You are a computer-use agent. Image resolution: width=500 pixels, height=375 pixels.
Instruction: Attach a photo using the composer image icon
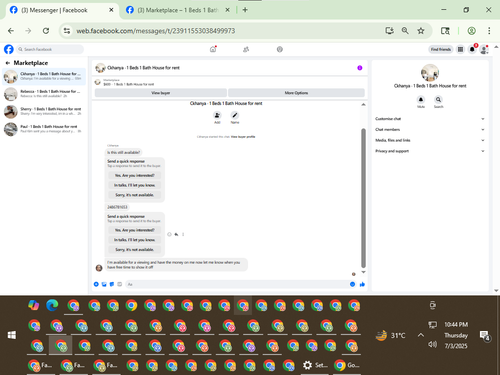coord(104,284)
